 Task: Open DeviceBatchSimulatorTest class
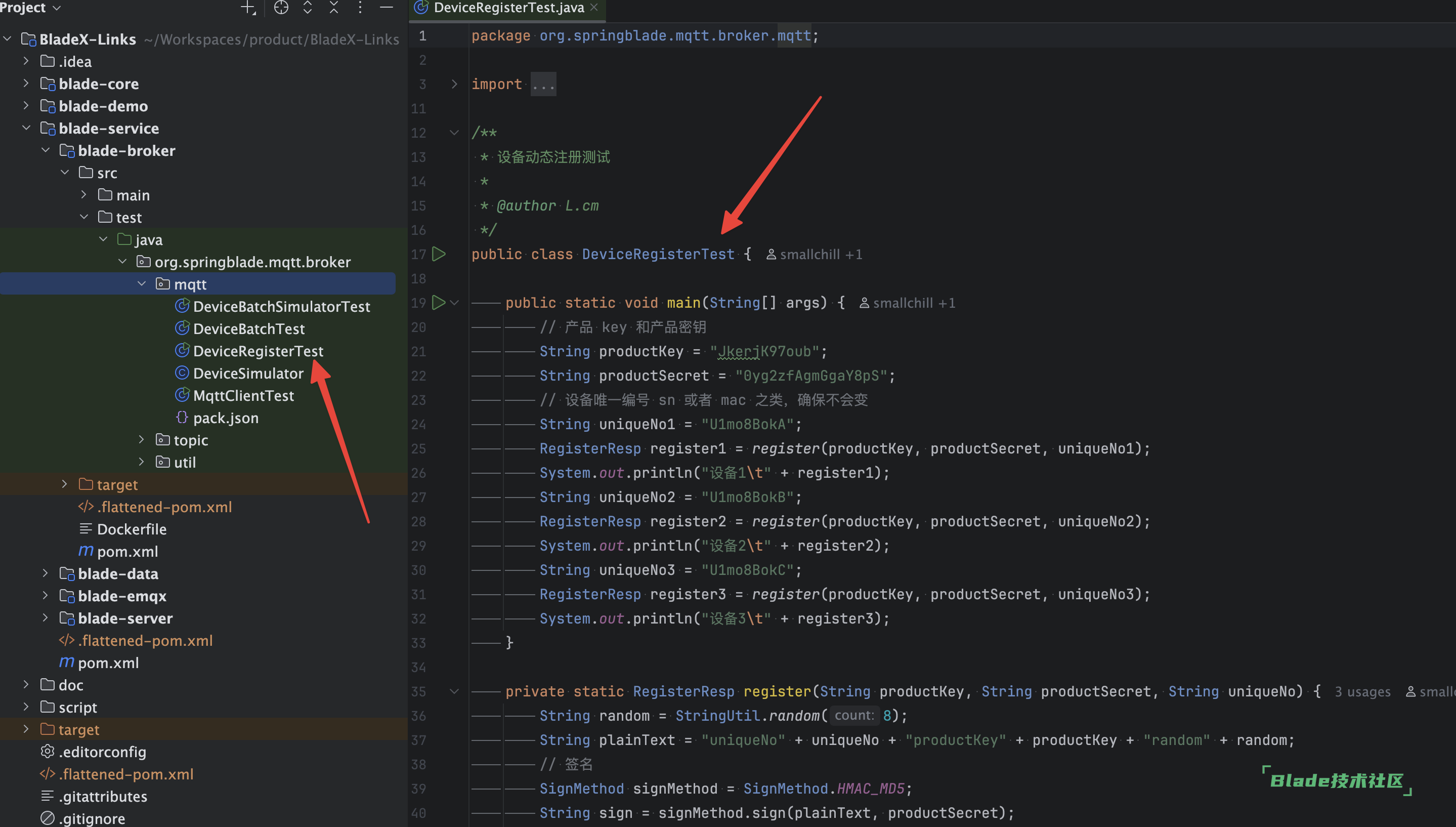[x=282, y=306]
